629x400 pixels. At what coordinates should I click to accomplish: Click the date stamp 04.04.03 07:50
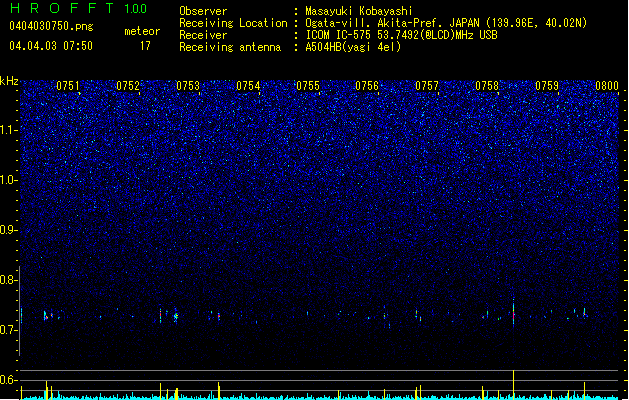(51, 46)
